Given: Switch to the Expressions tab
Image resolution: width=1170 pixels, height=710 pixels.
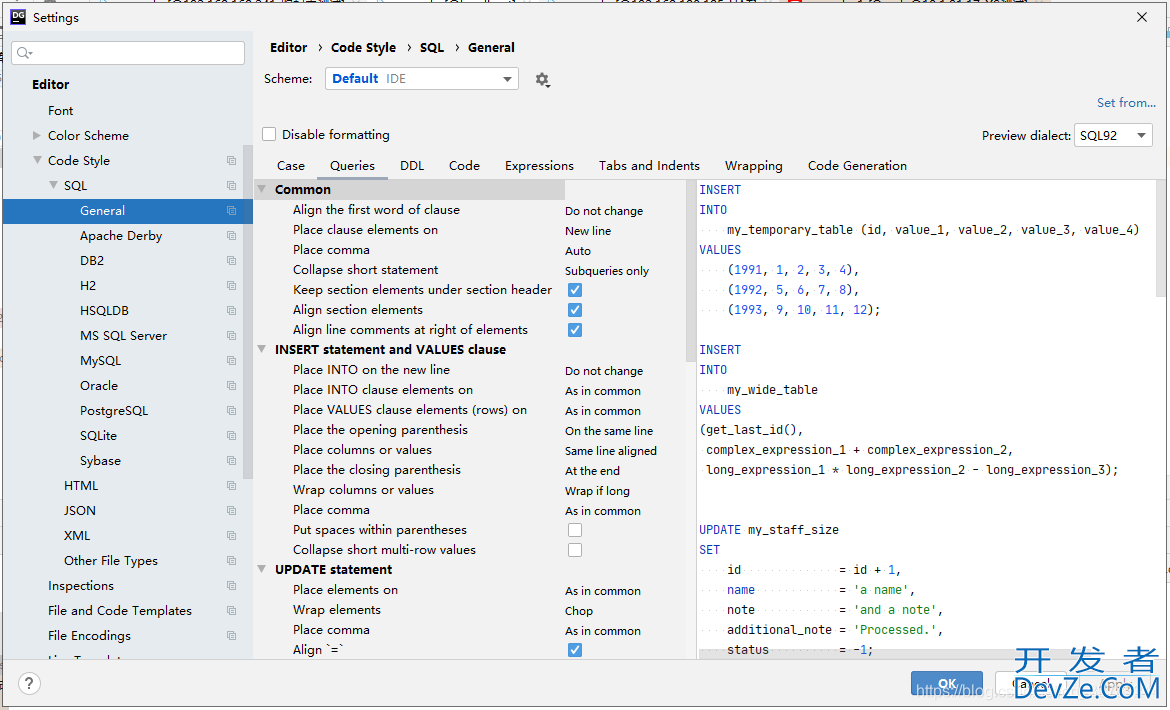Looking at the screenshot, I should click(539, 166).
